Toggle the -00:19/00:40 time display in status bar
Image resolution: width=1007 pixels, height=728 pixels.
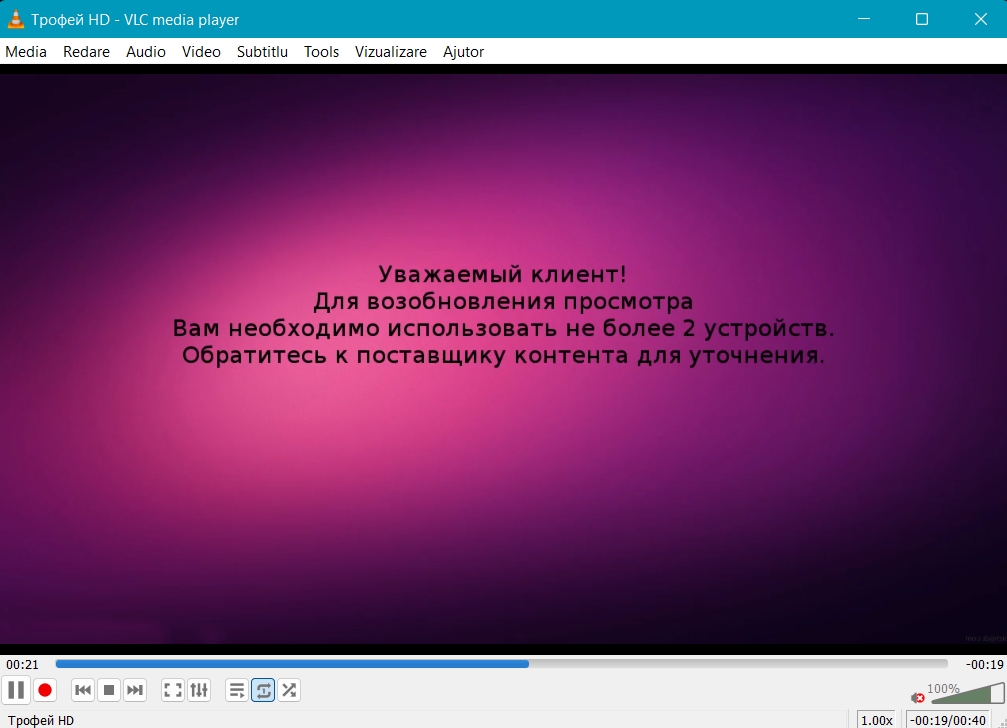(948, 720)
